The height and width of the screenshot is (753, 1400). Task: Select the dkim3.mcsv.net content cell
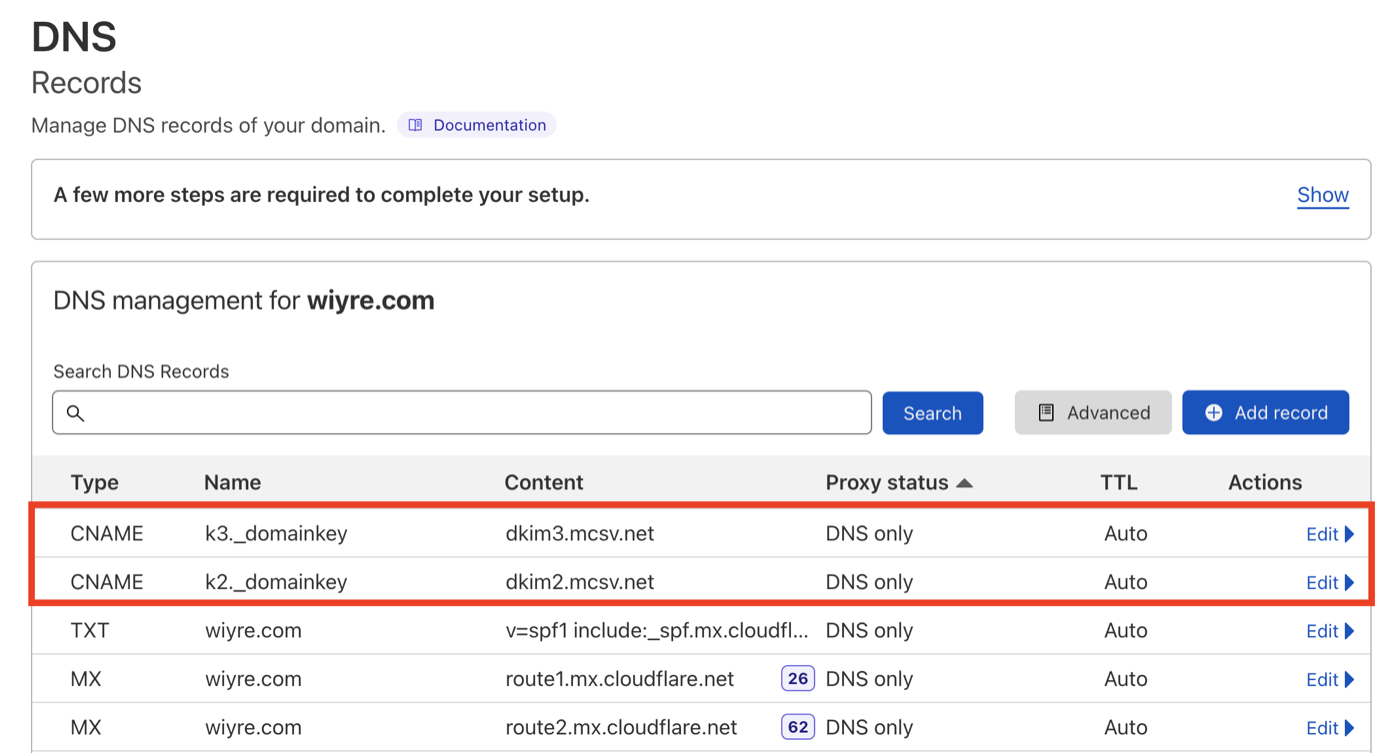pos(580,534)
